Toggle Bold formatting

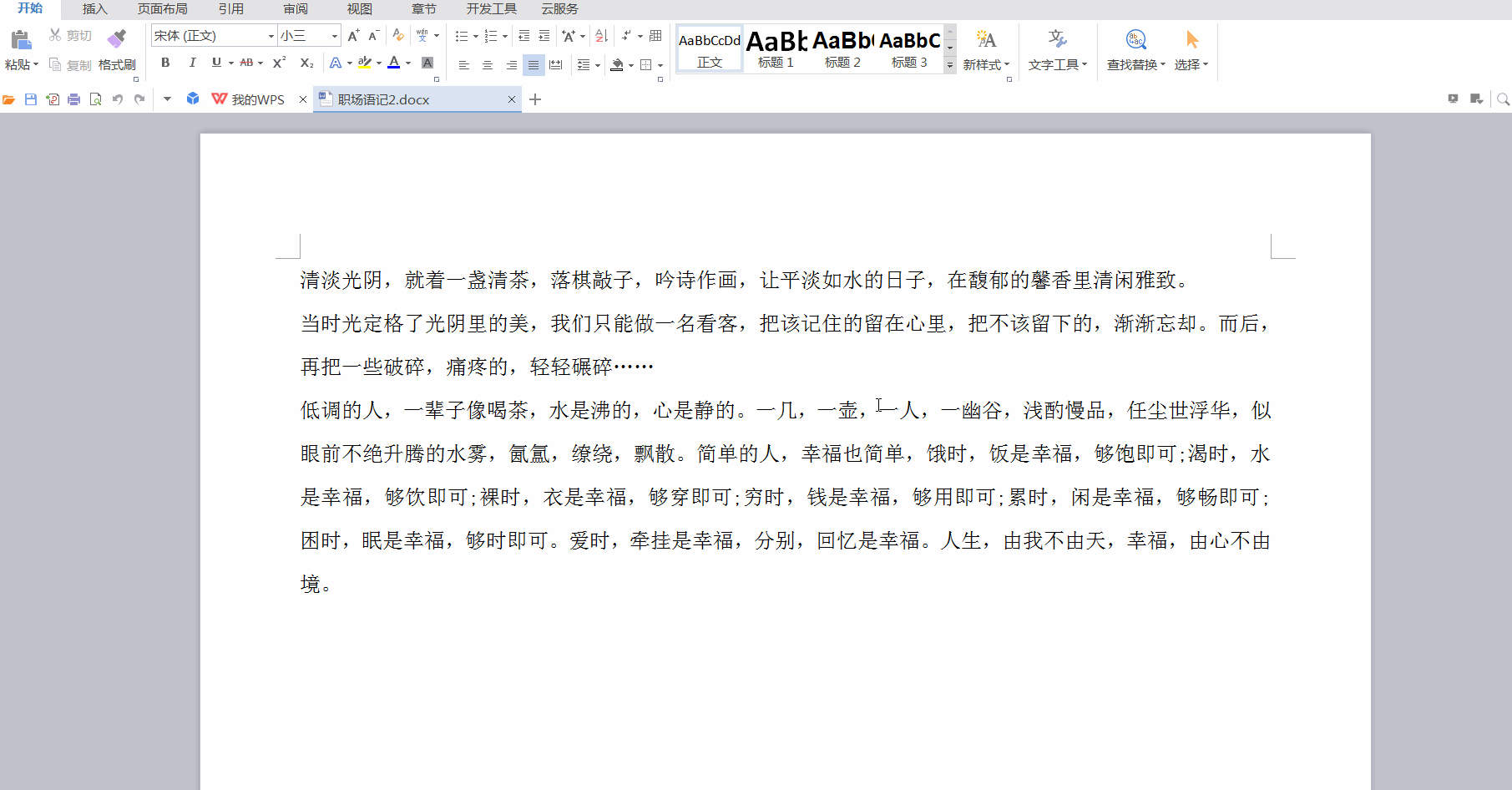[x=165, y=63]
